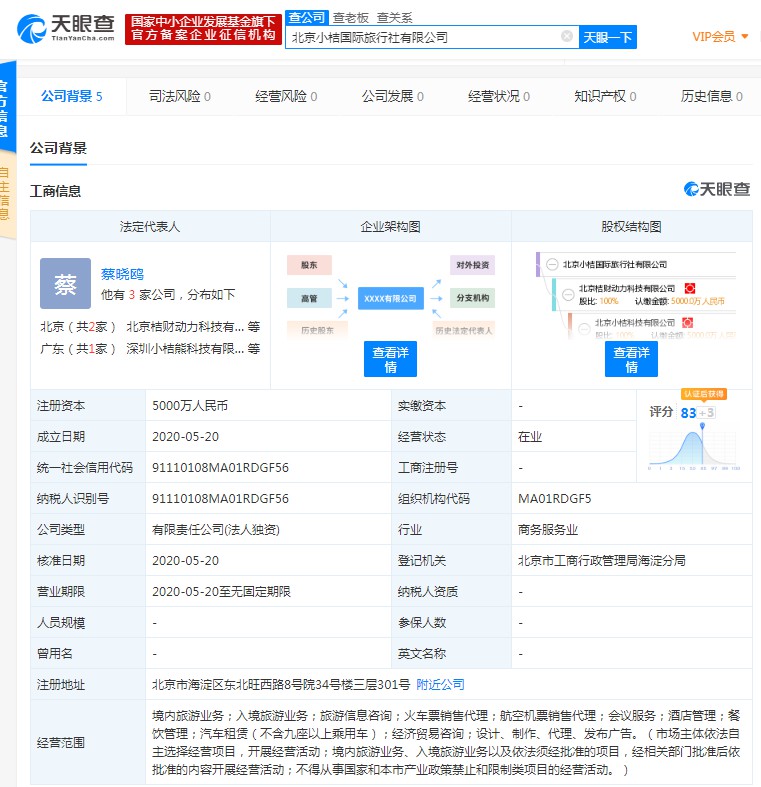Switch to 查关系 search tab

395,18
